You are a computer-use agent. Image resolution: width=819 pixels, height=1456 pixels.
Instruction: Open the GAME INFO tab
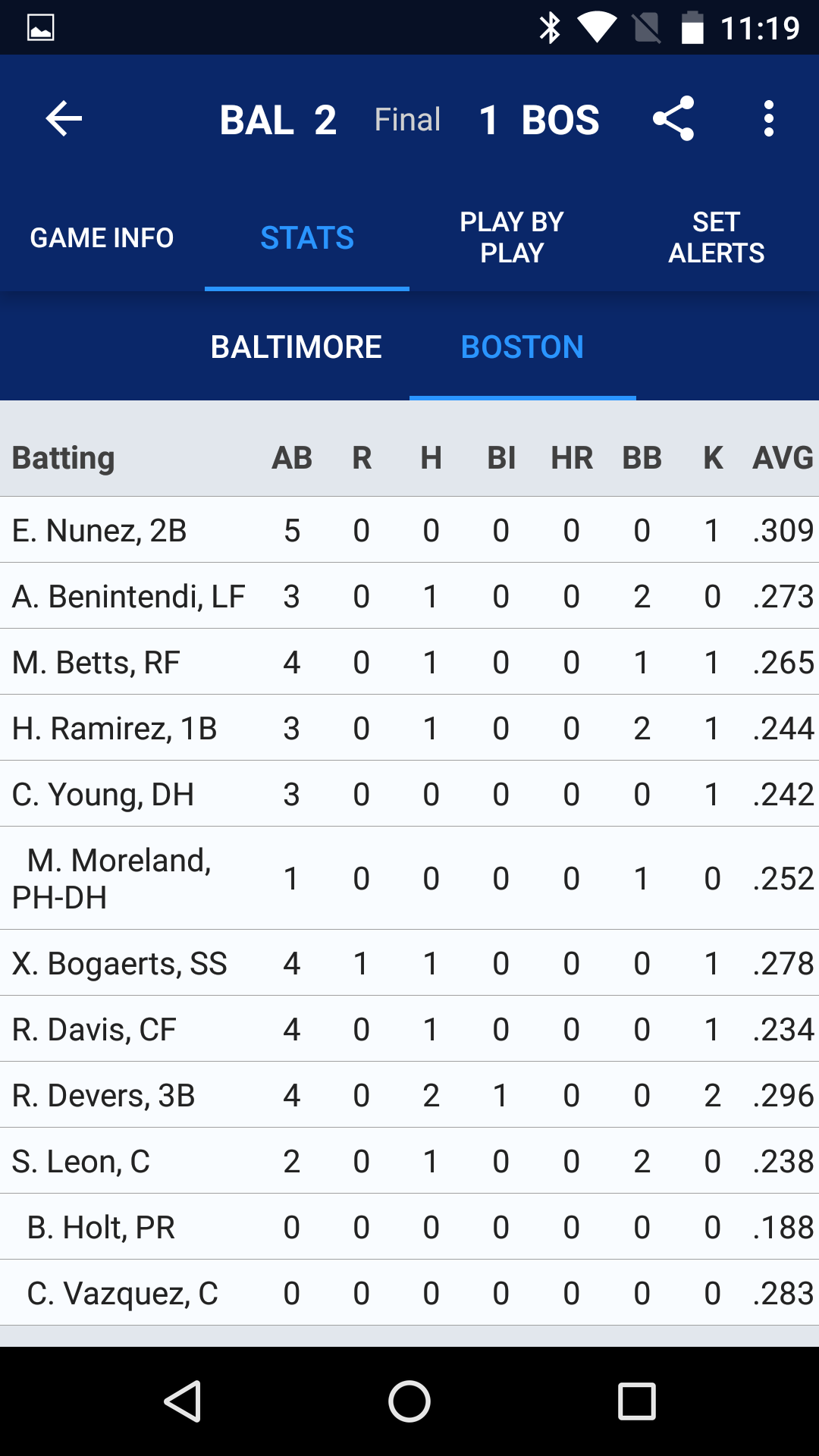[x=102, y=237]
